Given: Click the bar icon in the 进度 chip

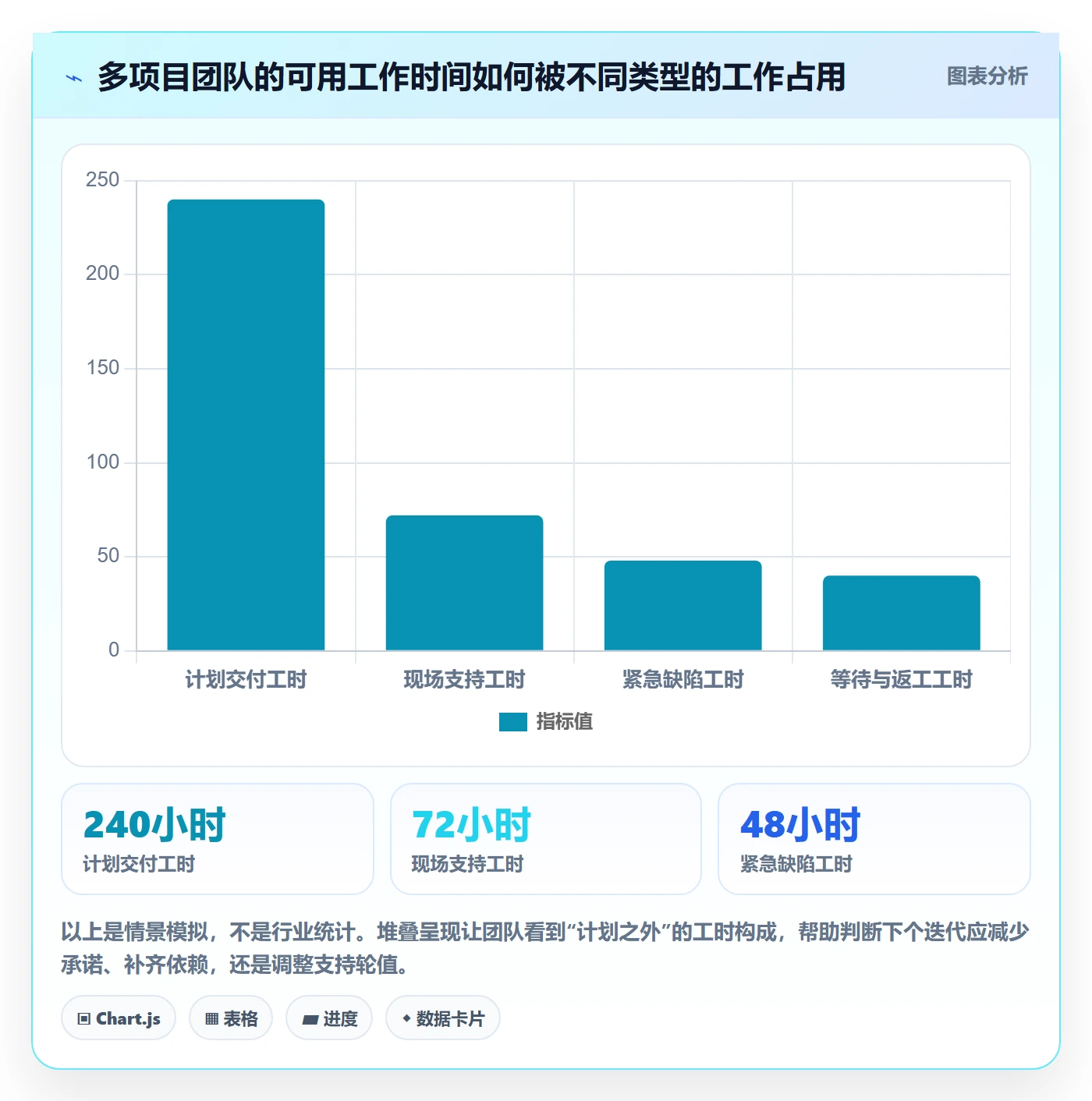Looking at the screenshot, I should (310, 1019).
